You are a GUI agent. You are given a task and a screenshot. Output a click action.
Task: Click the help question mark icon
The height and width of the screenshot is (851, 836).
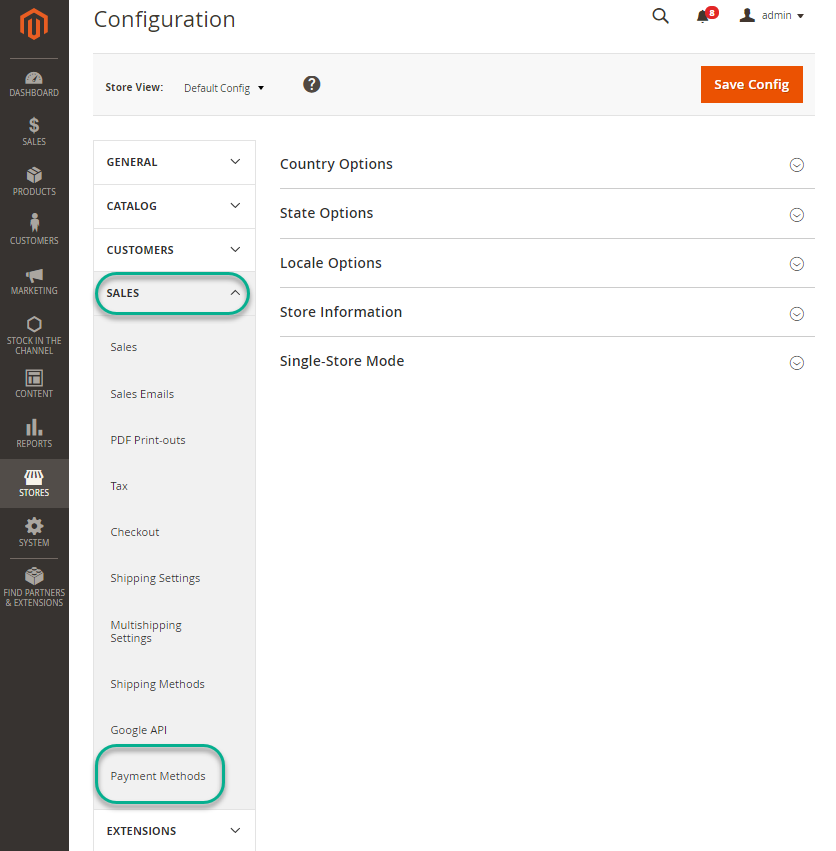311,84
